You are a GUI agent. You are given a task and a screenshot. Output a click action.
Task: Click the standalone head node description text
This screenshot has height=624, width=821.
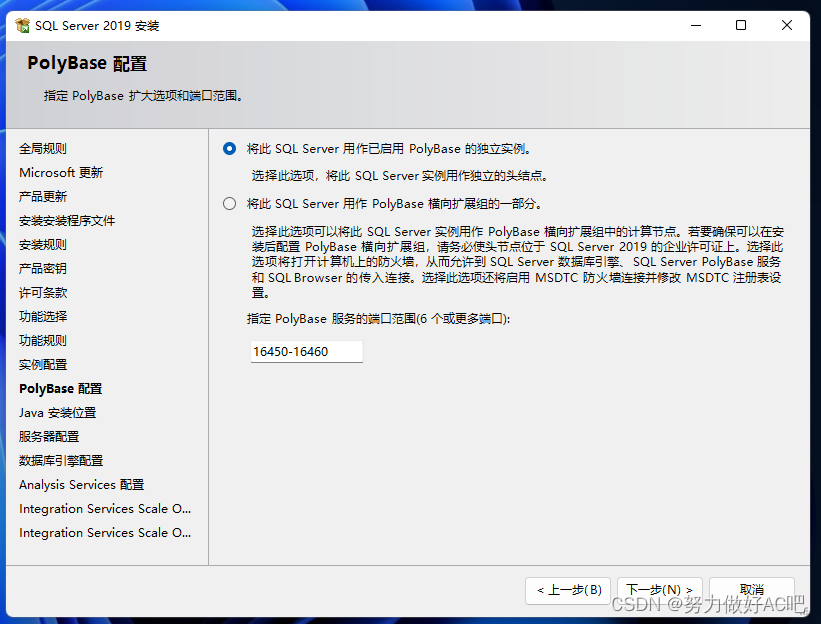[400, 176]
